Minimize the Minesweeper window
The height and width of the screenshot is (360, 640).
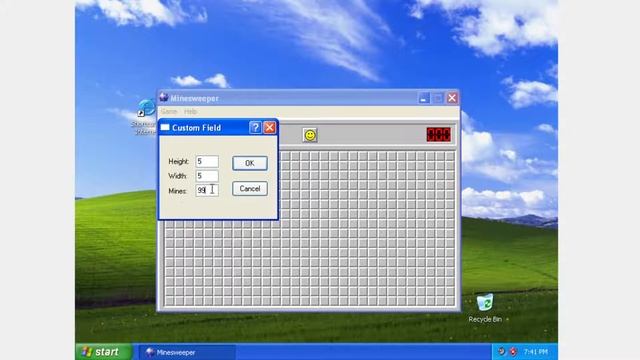424,98
